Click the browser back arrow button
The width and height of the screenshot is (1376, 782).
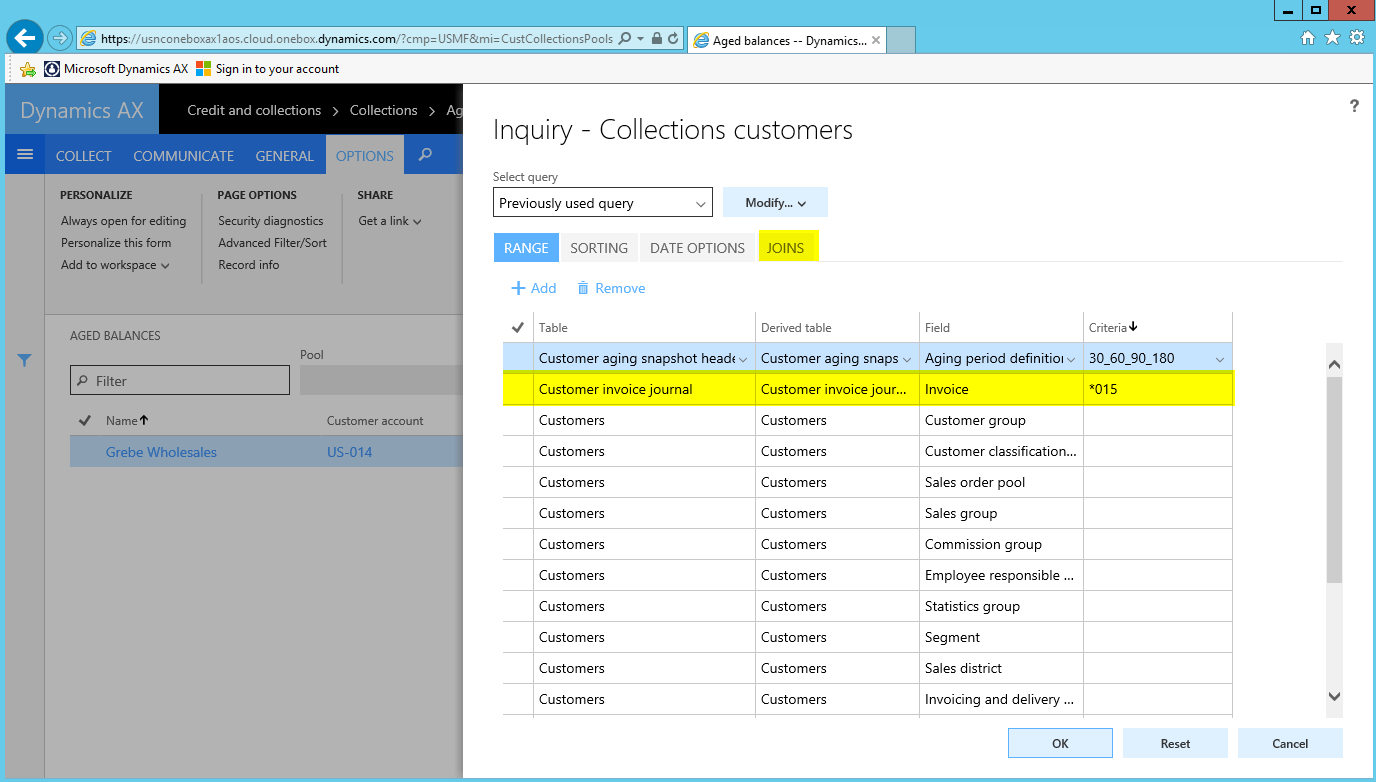[x=24, y=38]
